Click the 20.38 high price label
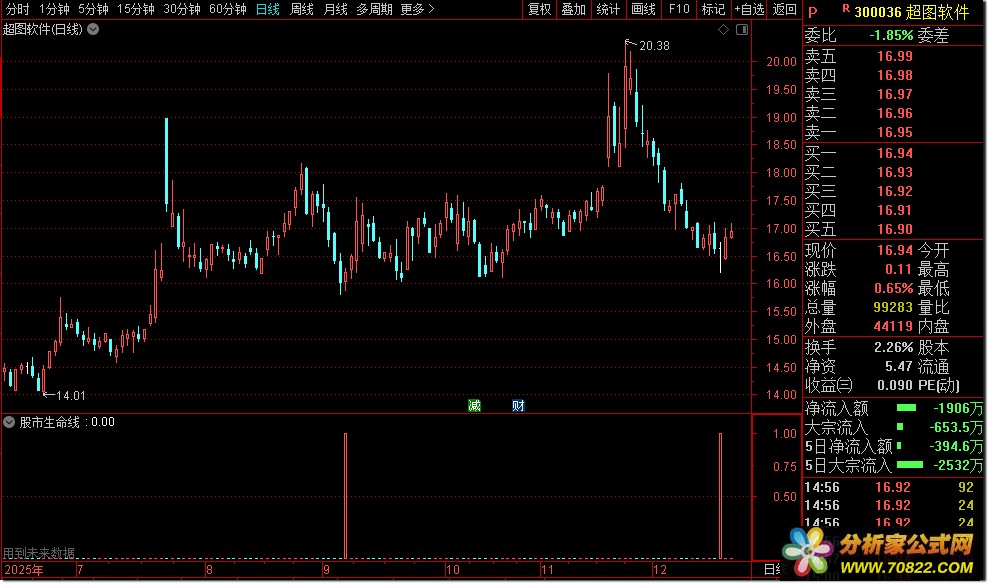Viewport: 990px width, 584px height. (654, 45)
